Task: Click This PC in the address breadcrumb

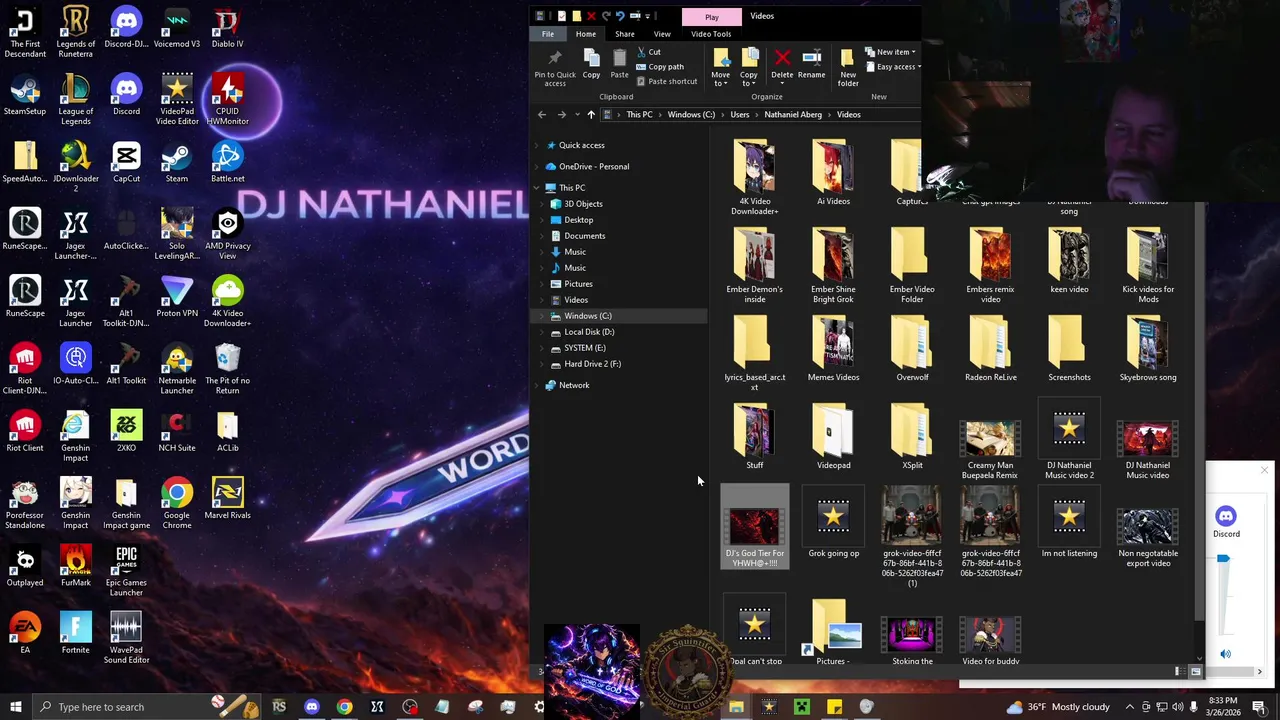Action: pyautogui.click(x=639, y=115)
